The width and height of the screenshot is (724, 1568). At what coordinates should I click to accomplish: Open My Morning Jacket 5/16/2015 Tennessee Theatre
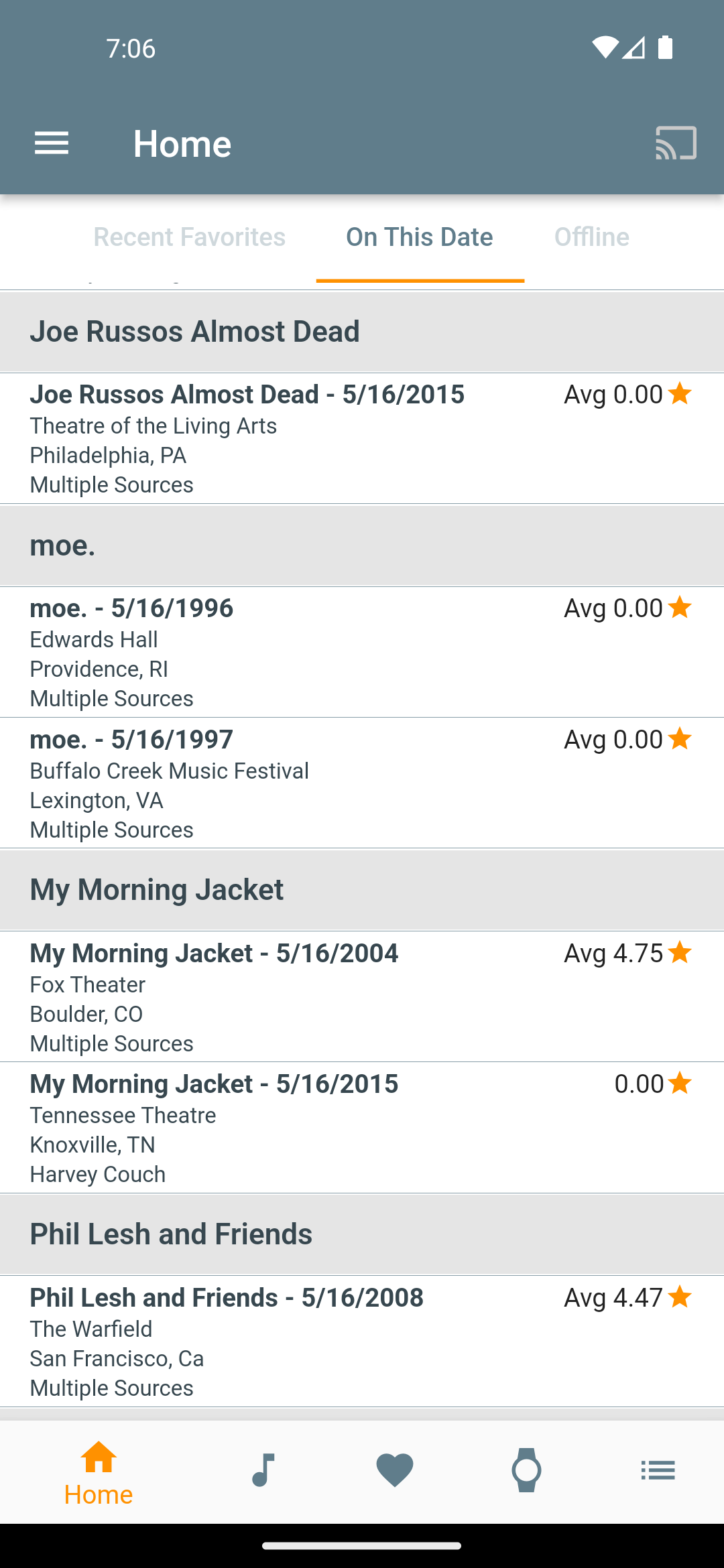pyautogui.click(x=362, y=1127)
